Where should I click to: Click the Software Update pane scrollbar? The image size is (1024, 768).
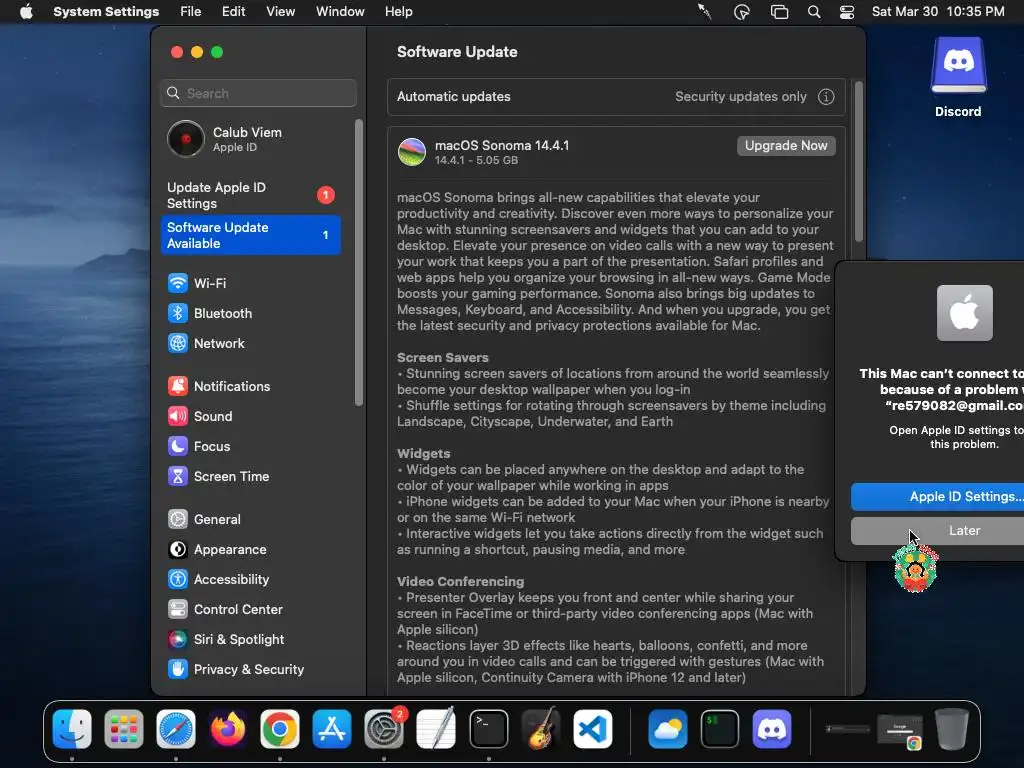(859, 161)
